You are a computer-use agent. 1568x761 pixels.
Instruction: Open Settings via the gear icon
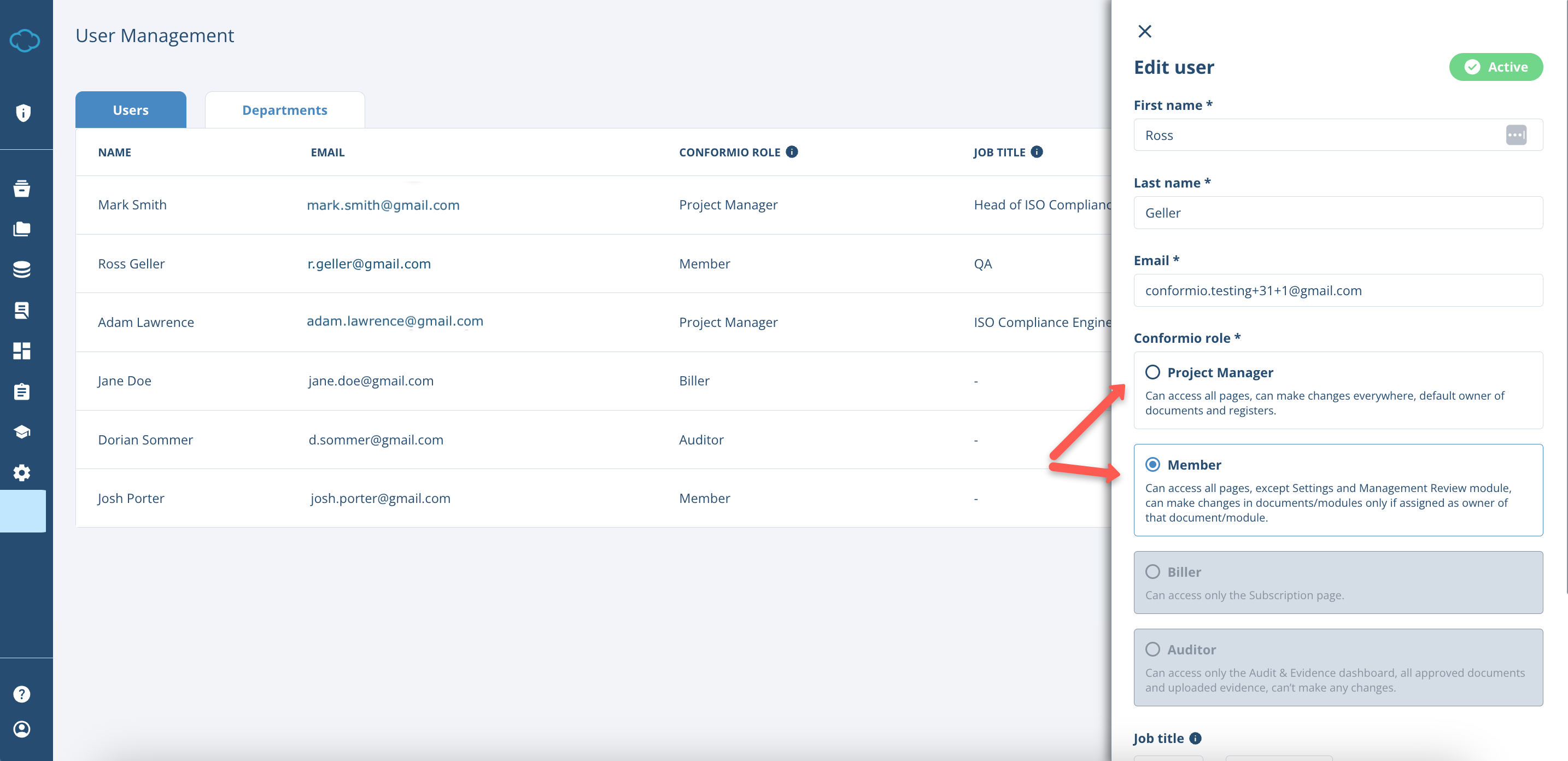[22, 472]
